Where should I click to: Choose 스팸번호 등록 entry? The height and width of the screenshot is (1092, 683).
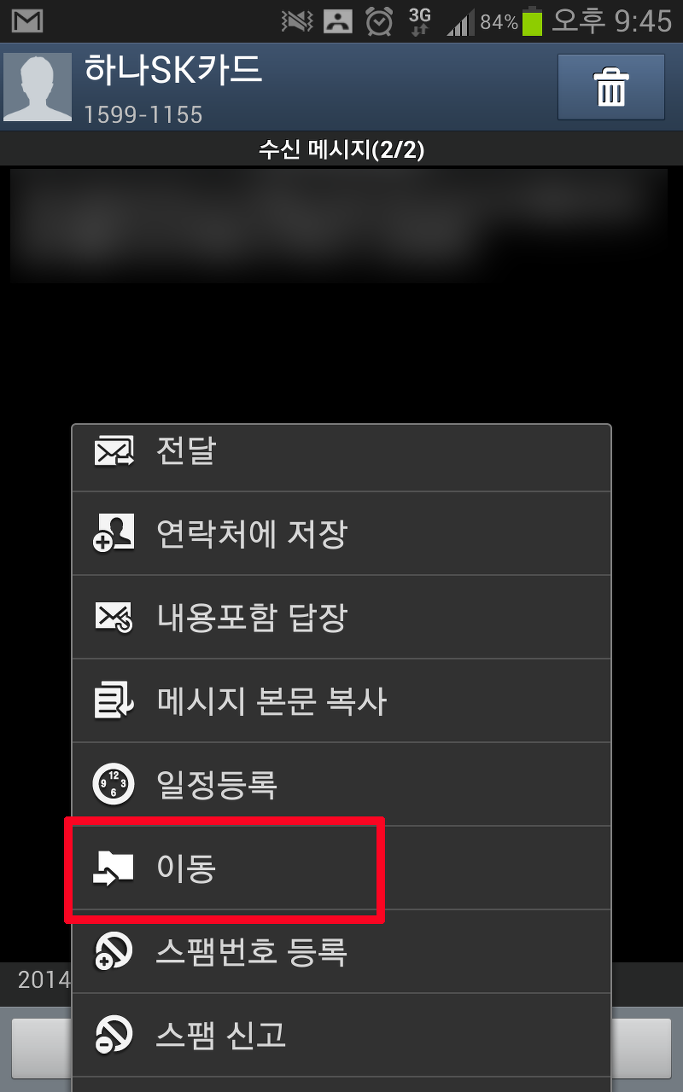pyautogui.click(x=341, y=951)
